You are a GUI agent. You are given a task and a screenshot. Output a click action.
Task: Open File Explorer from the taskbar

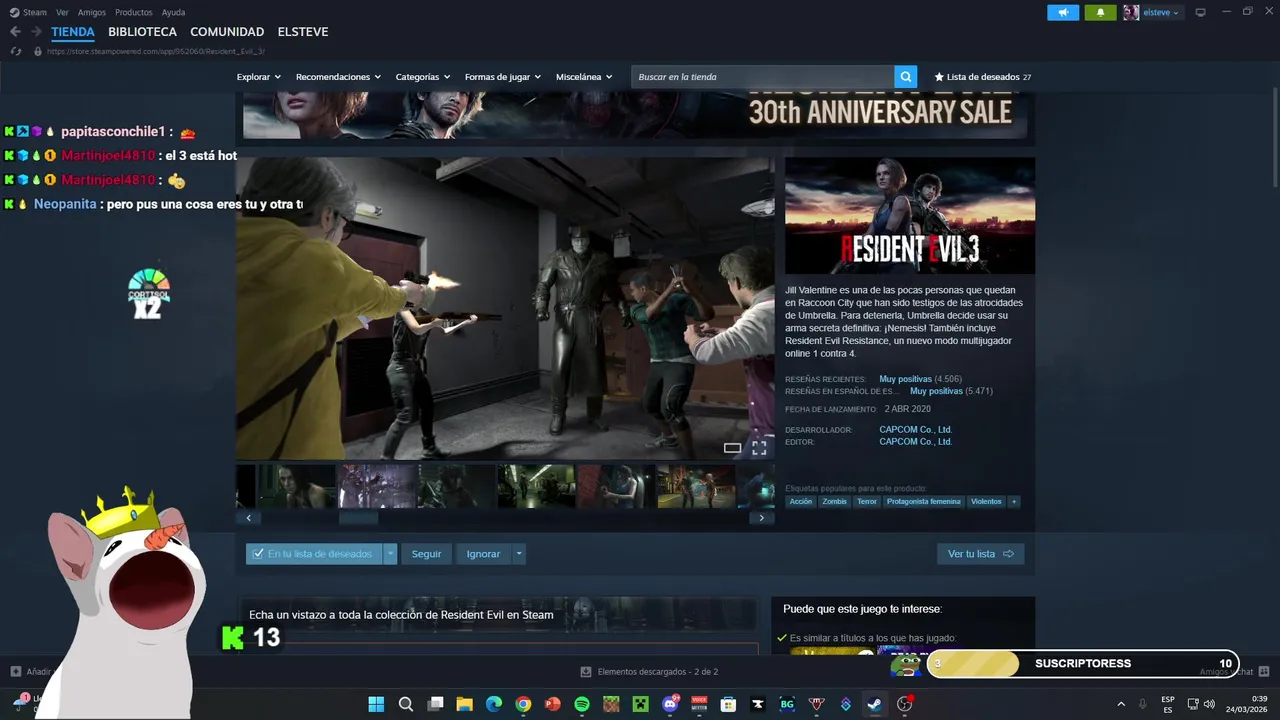[464, 704]
